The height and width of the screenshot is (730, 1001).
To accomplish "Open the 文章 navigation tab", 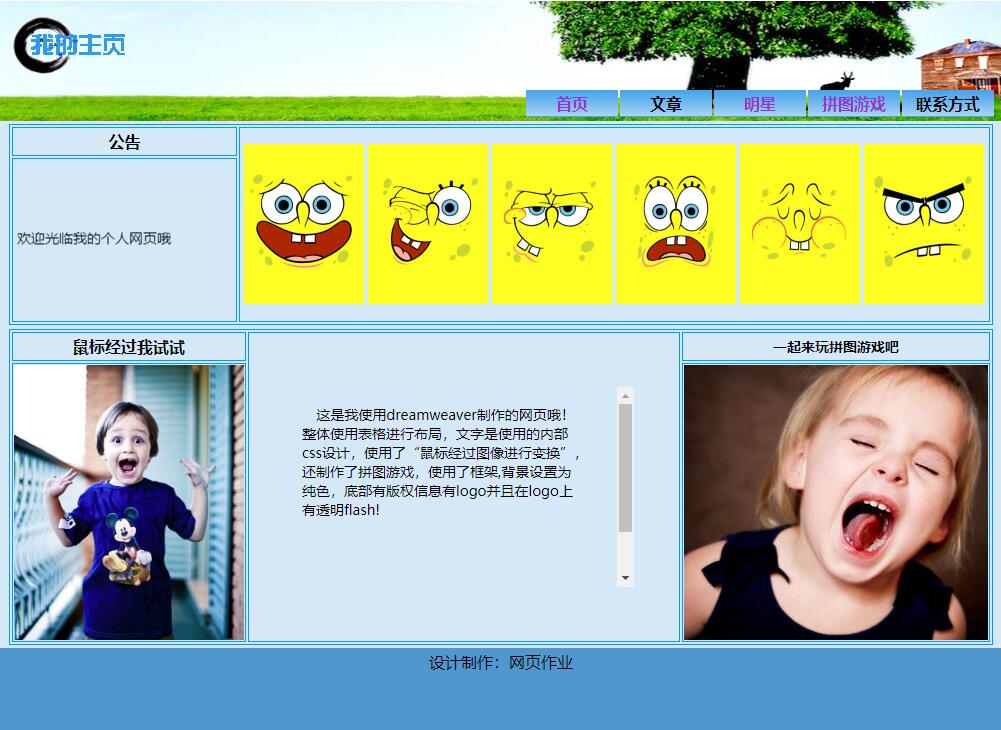I will point(666,104).
